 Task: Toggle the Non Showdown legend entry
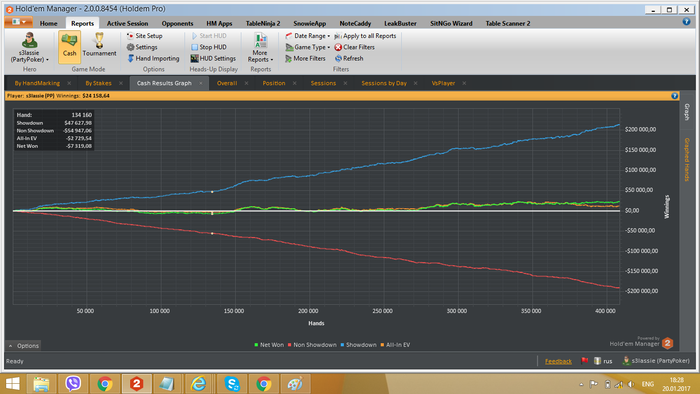click(x=312, y=345)
